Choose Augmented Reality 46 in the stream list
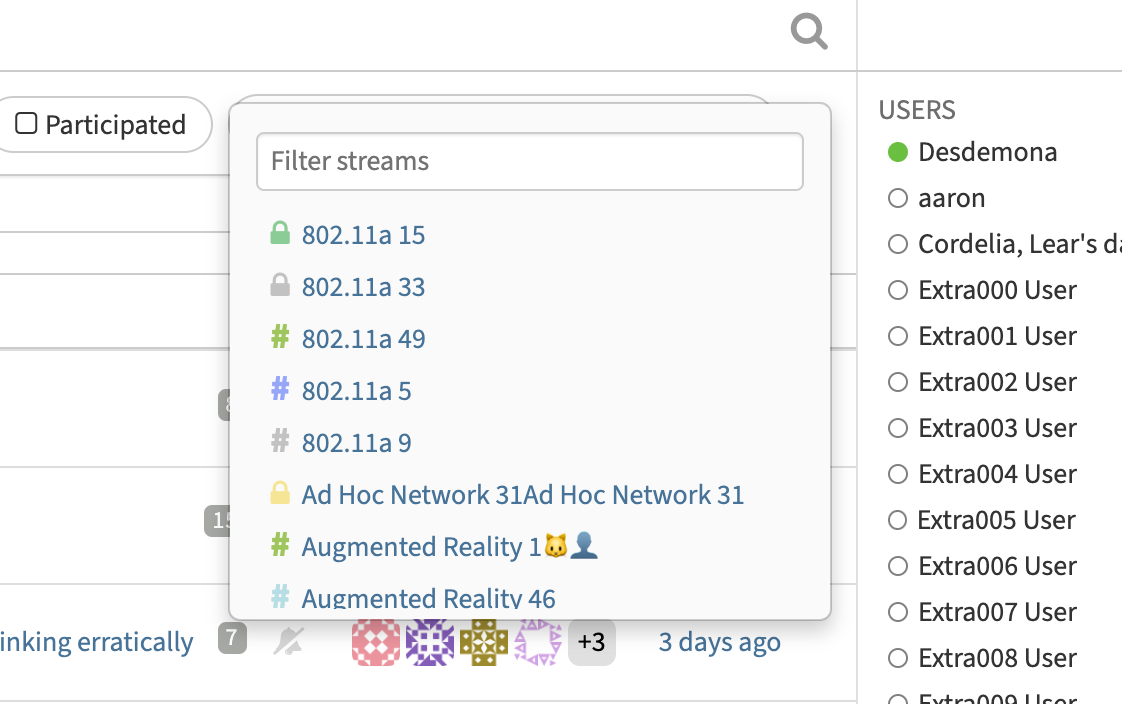The height and width of the screenshot is (704, 1122). tap(428, 597)
